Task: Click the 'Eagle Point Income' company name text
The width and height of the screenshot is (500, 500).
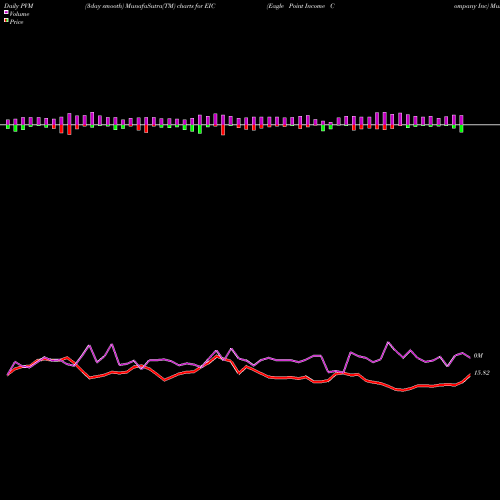Action: pos(296,6)
